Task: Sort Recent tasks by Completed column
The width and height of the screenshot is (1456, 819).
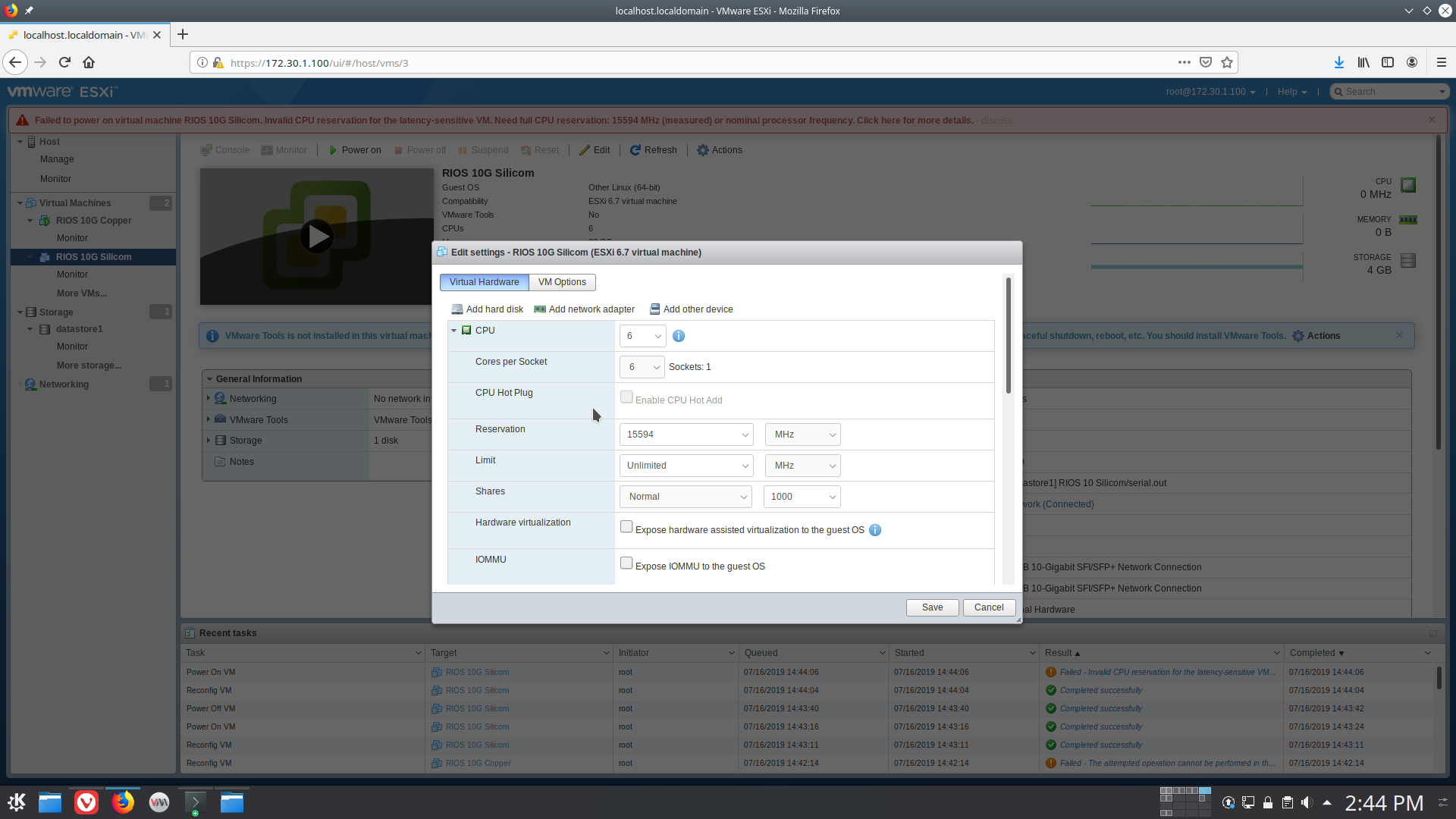Action: pyautogui.click(x=1317, y=653)
